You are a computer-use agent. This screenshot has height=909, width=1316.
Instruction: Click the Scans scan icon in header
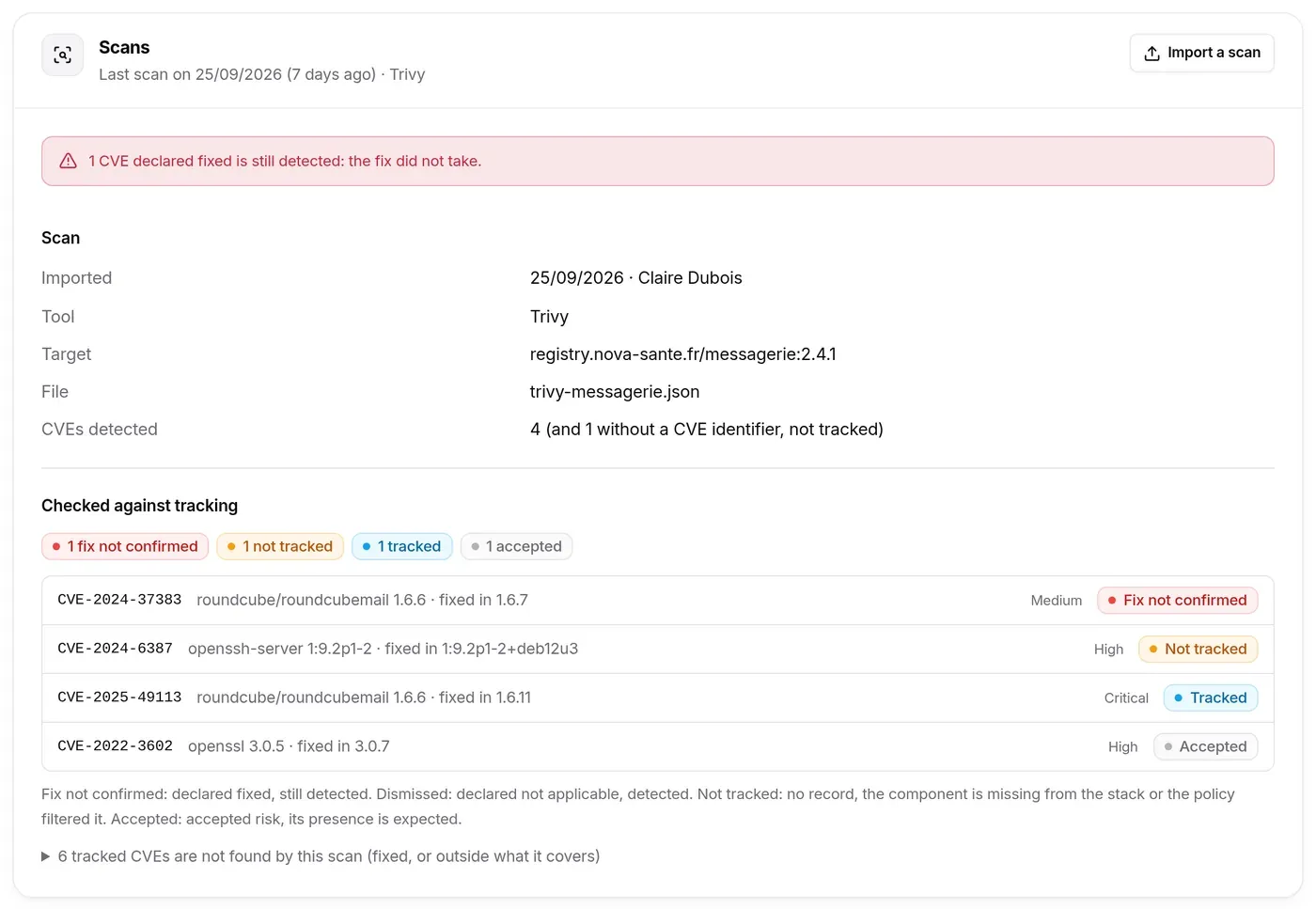coord(62,55)
